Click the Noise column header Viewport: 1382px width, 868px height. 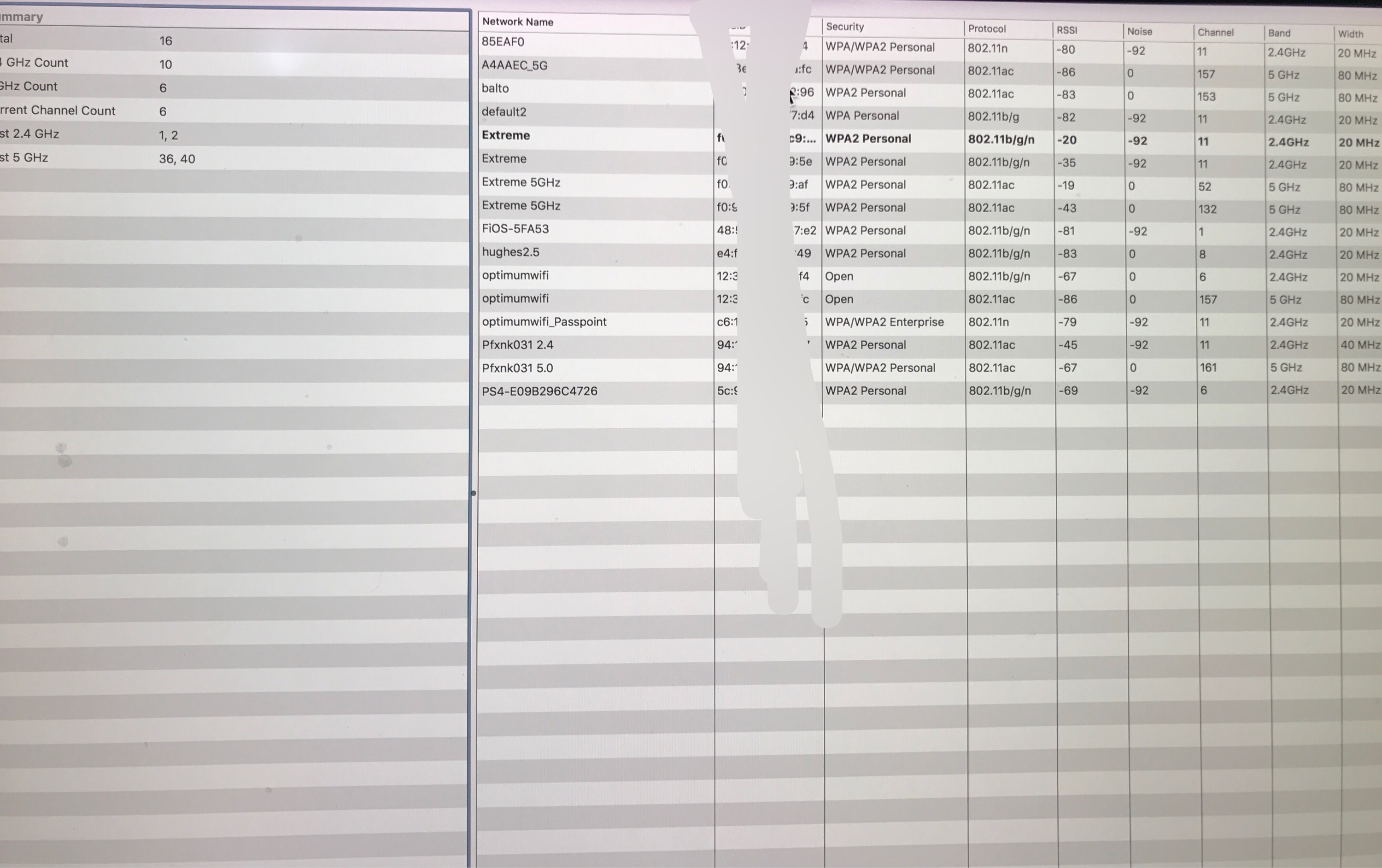tap(1139, 32)
